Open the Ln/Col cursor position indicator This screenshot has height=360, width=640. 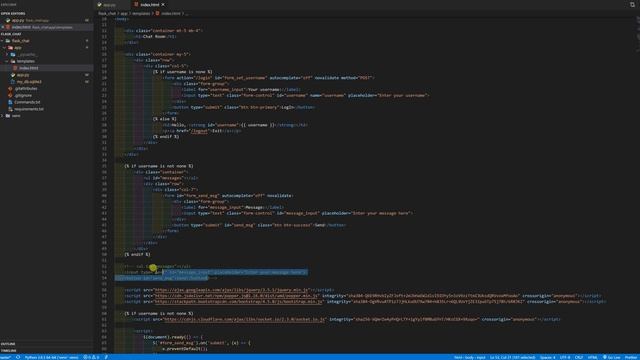[513, 357]
